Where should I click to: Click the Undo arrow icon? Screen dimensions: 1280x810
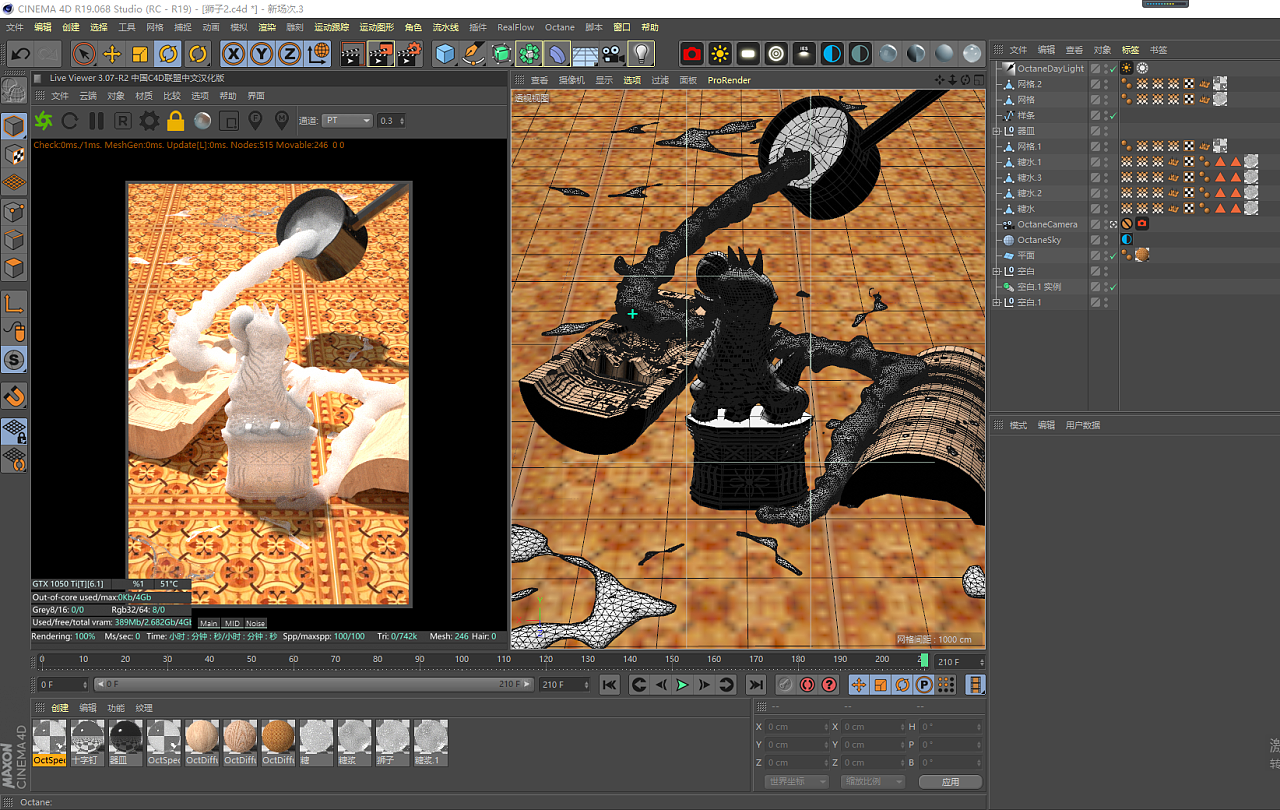[x=20, y=54]
